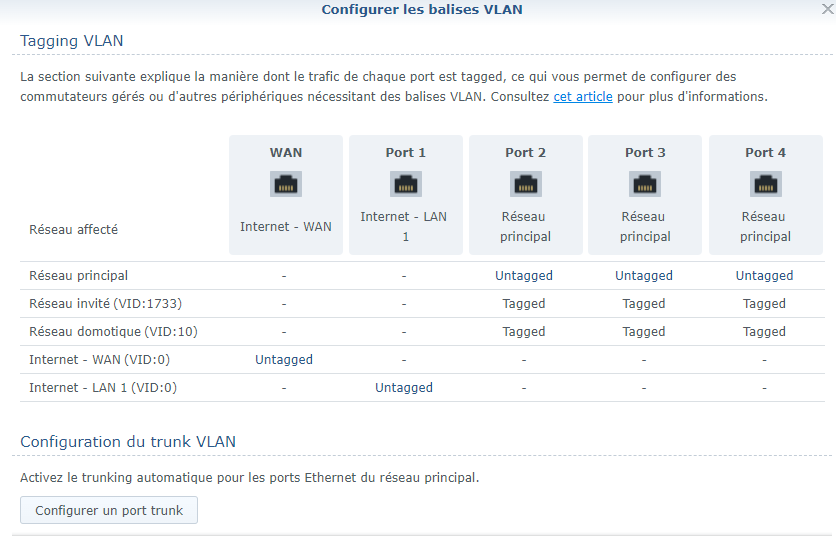The width and height of the screenshot is (836, 538).
Task: Click the Port 4 Ethernet icon
Action: pyautogui.click(x=765, y=184)
